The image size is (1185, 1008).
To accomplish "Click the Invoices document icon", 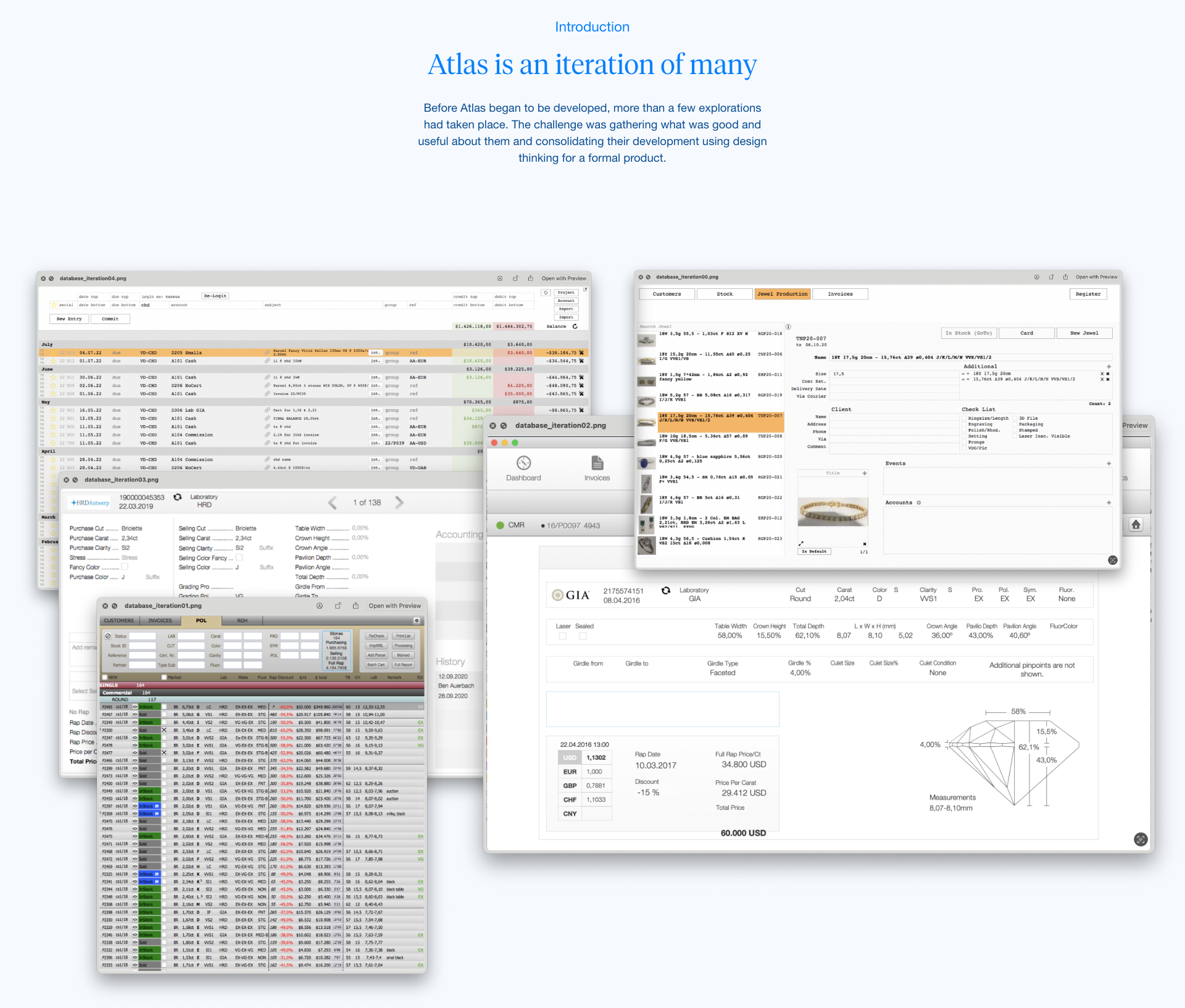I will point(597,463).
